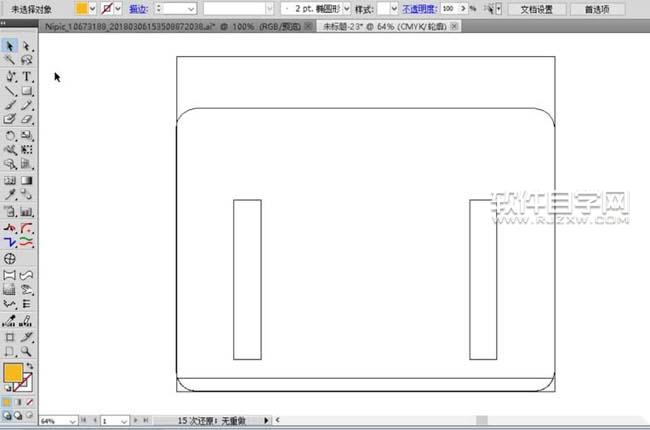Open the 样式 style dropdown
Viewport: 650px width, 430px height.
[x=393, y=9]
